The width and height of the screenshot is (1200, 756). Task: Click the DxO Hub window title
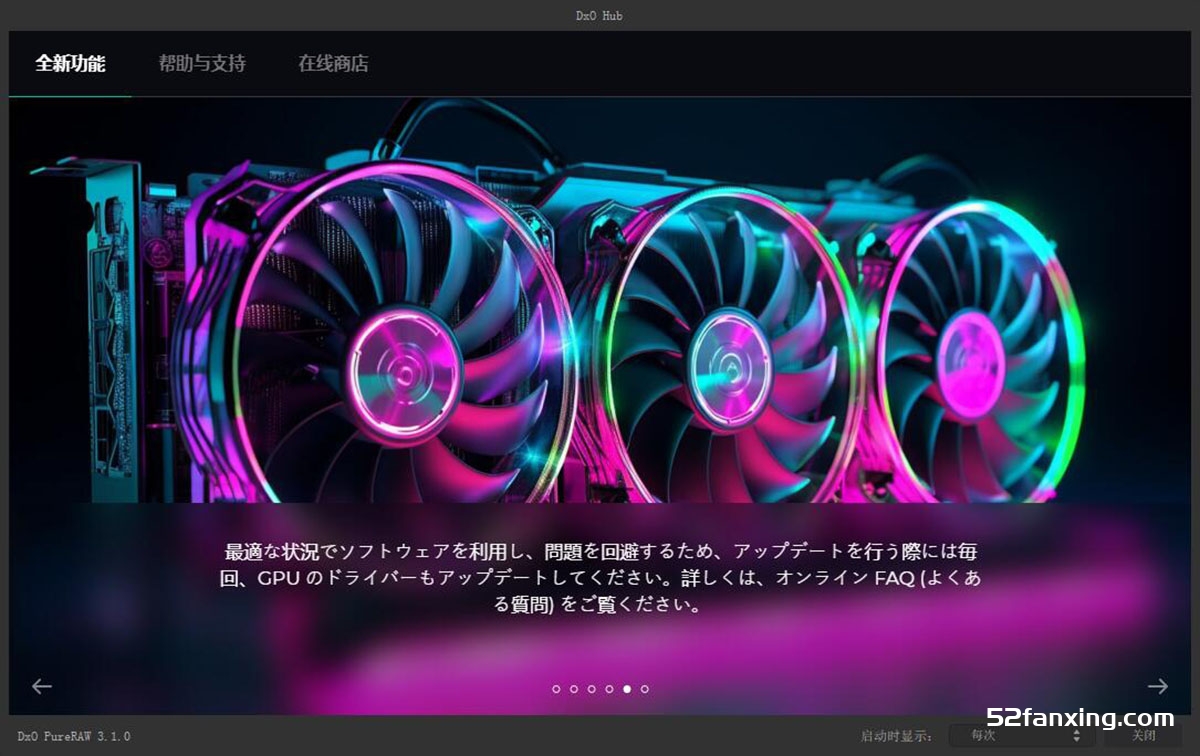click(600, 16)
